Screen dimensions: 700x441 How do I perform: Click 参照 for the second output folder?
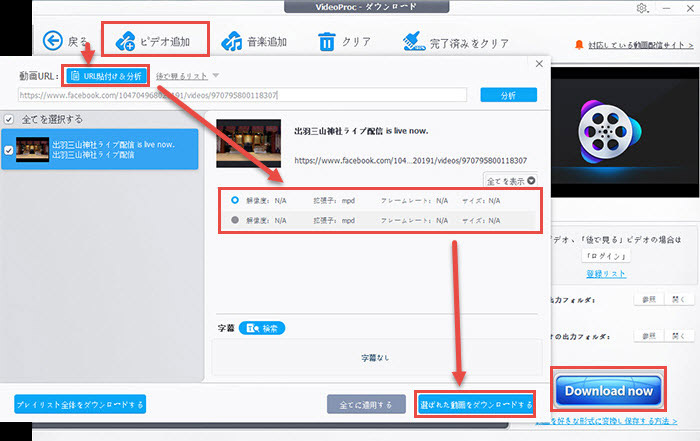649,336
